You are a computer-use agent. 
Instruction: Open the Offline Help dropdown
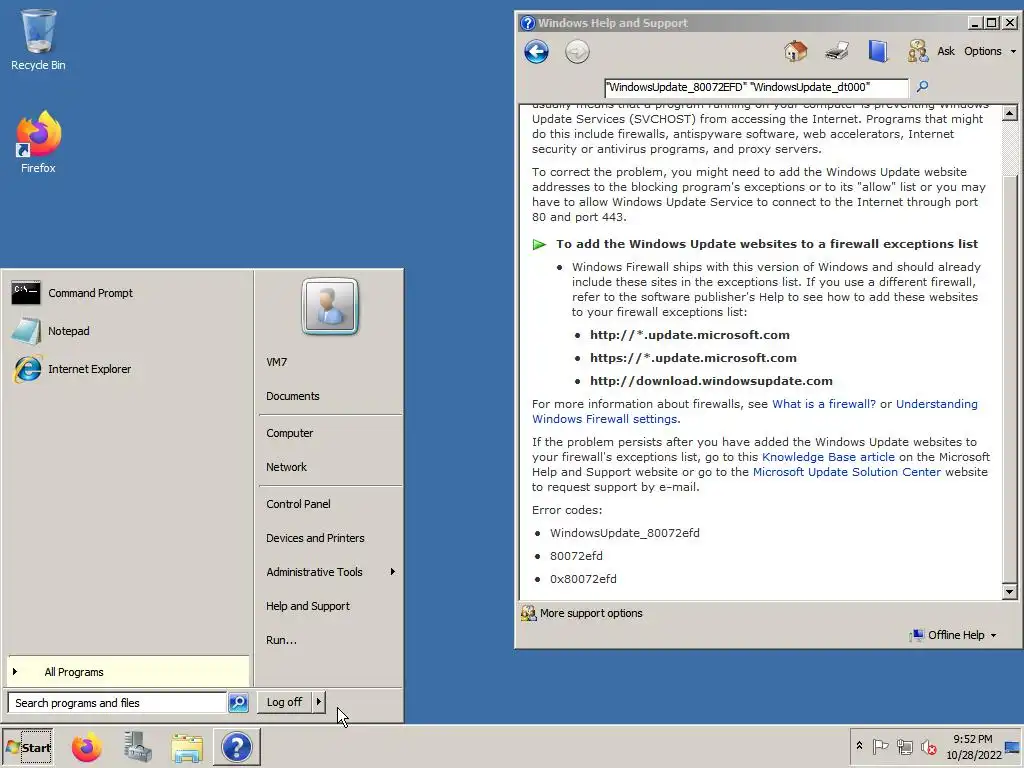pos(954,635)
